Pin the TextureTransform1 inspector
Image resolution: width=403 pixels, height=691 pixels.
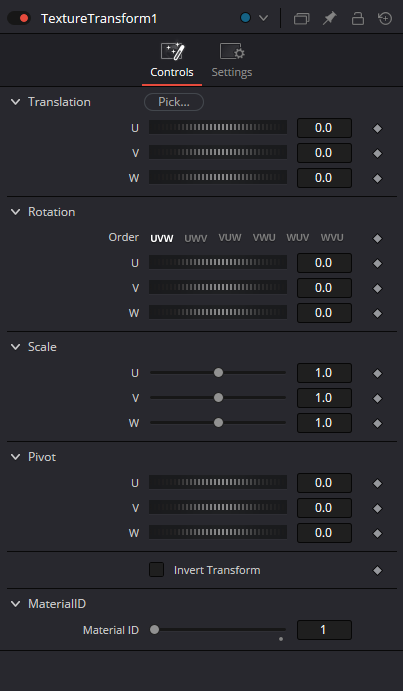[329, 19]
